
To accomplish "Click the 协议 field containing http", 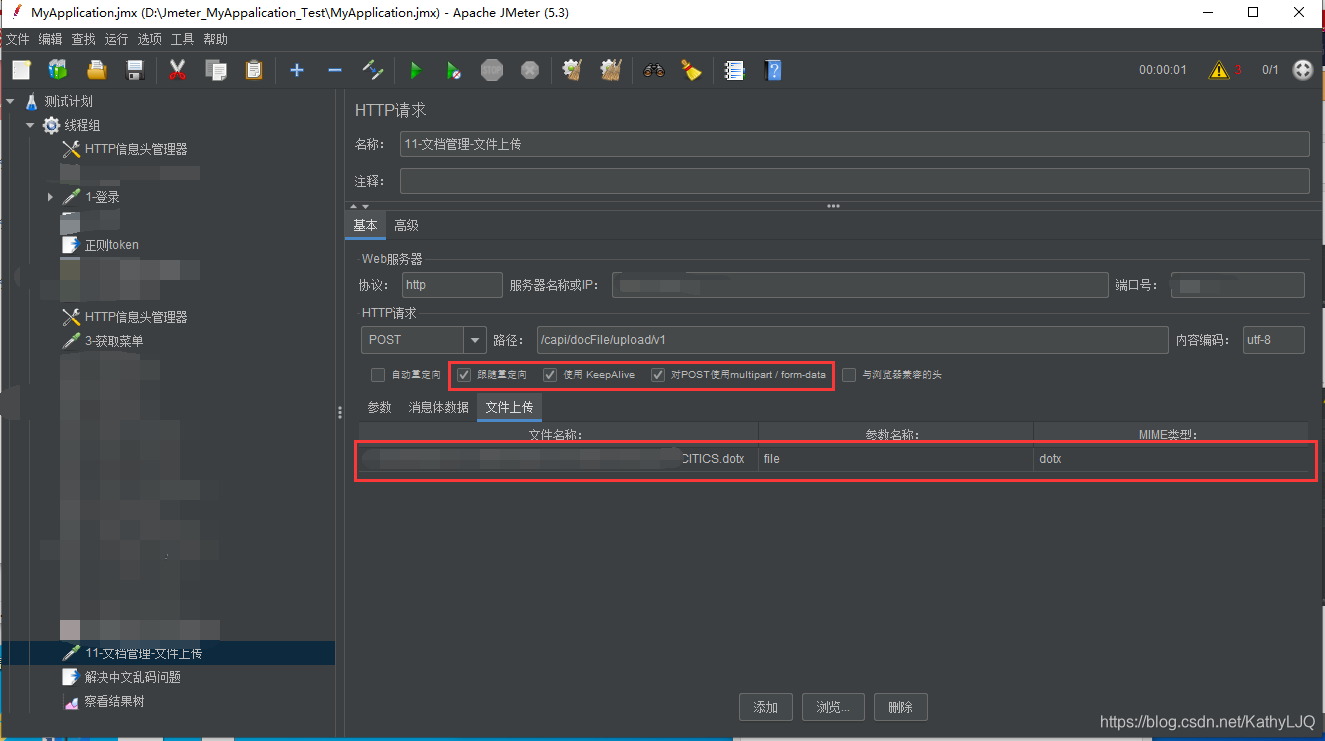I will [452, 285].
